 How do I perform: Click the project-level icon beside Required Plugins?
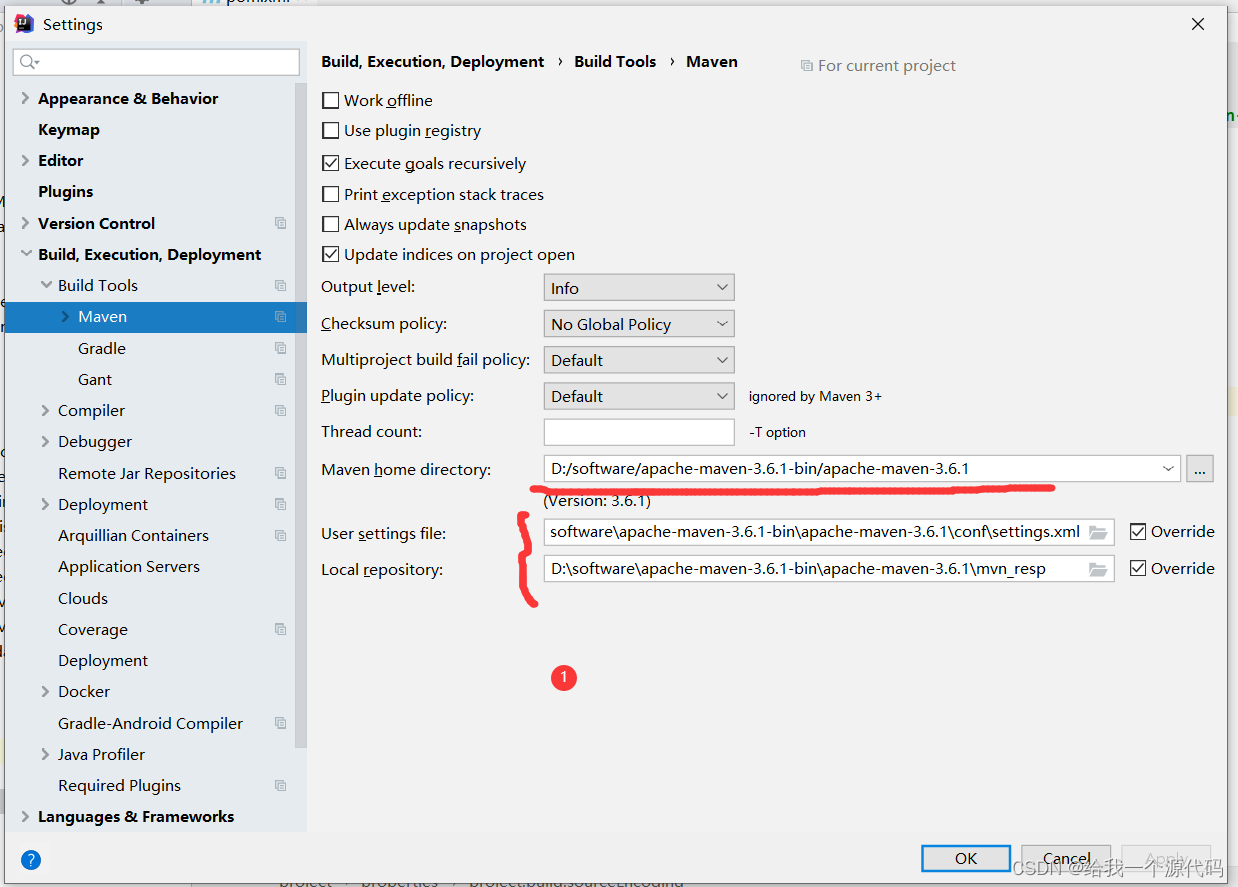[x=280, y=785]
